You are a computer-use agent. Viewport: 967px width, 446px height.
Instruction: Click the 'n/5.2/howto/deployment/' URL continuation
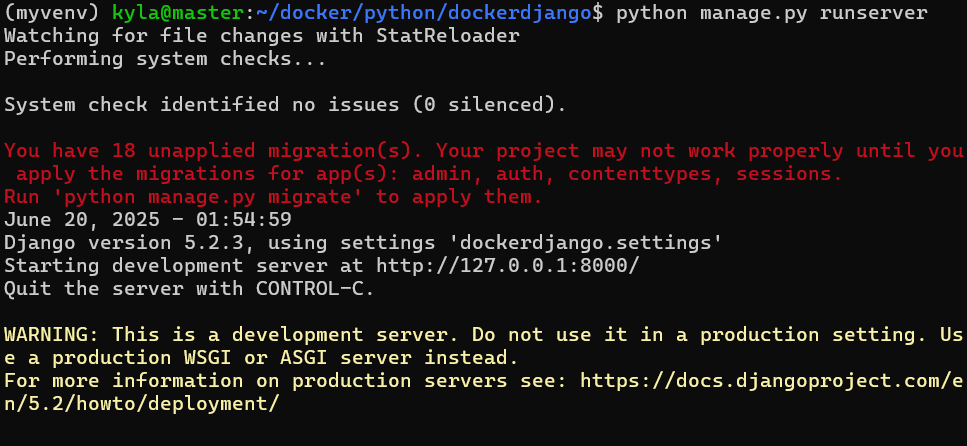tap(142, 405)
